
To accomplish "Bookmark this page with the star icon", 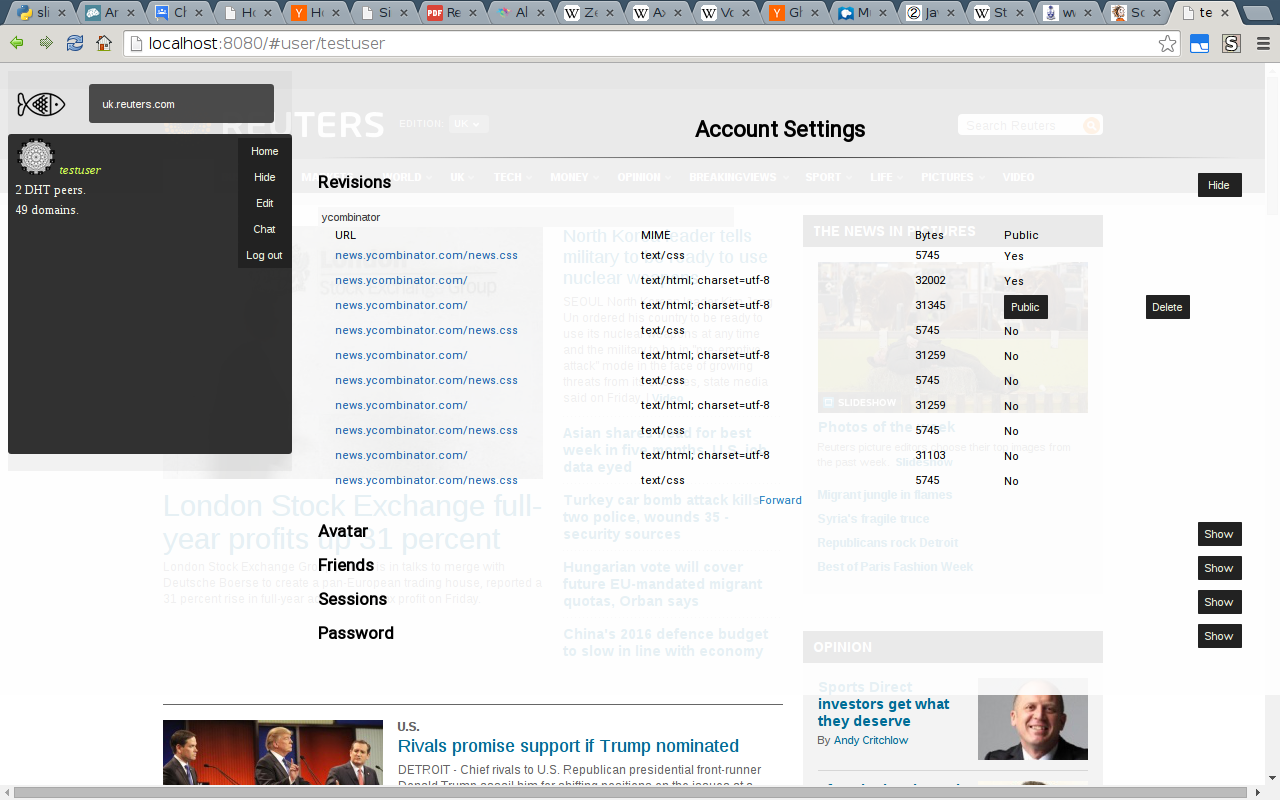I will [x=1167, y=43].
